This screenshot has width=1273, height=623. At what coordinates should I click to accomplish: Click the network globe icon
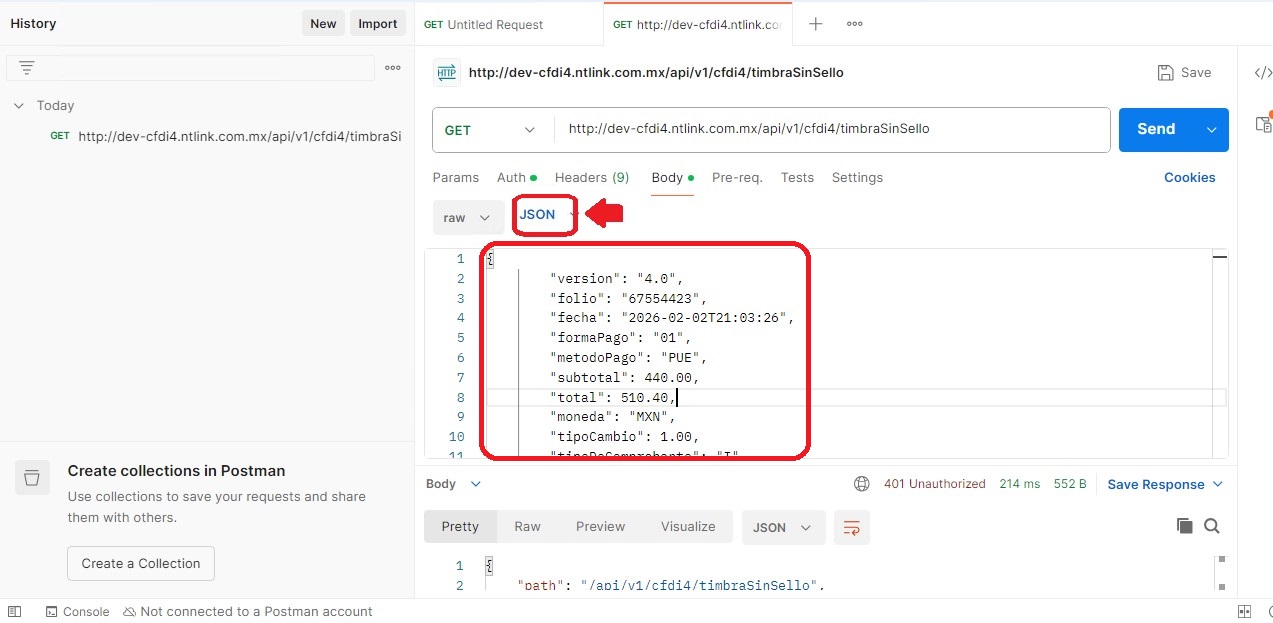862,484
